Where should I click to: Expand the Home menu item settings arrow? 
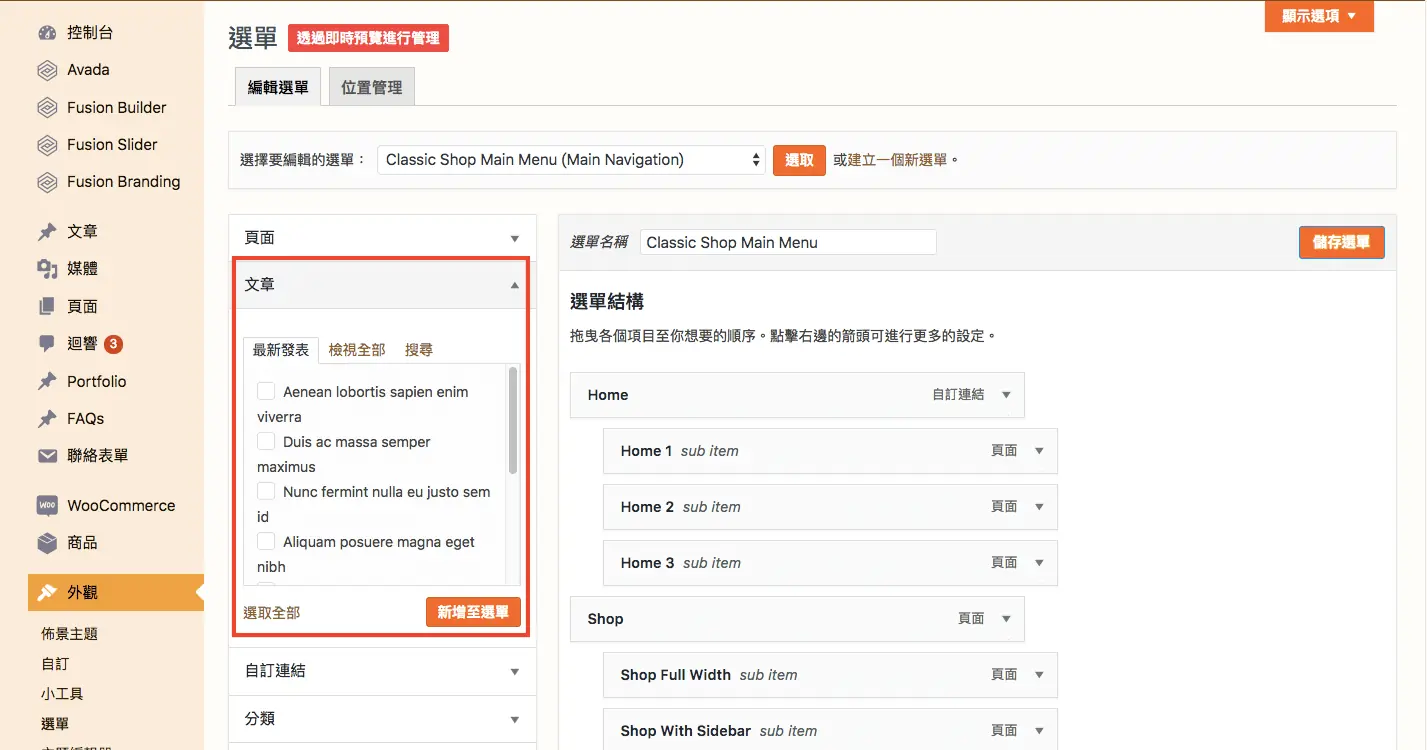coord(1007,395)
